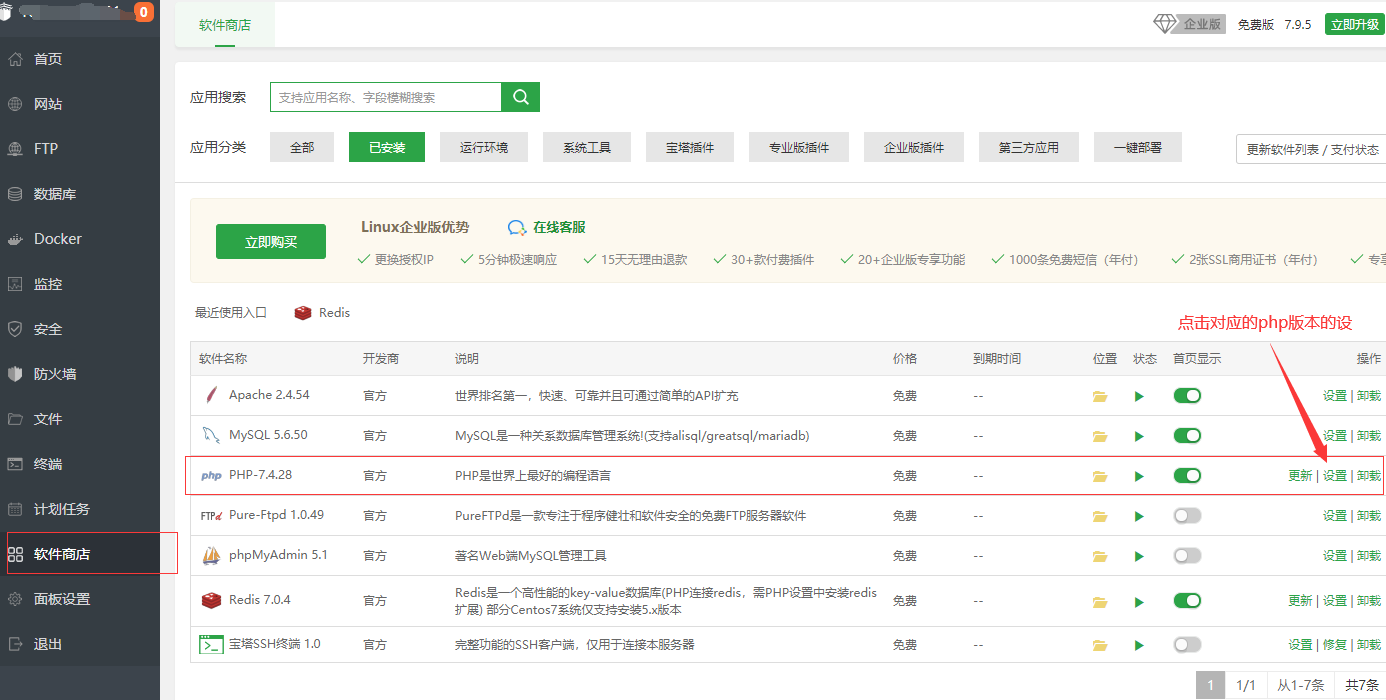Click the Redis icon in recent entries

(x=303, y=313)
